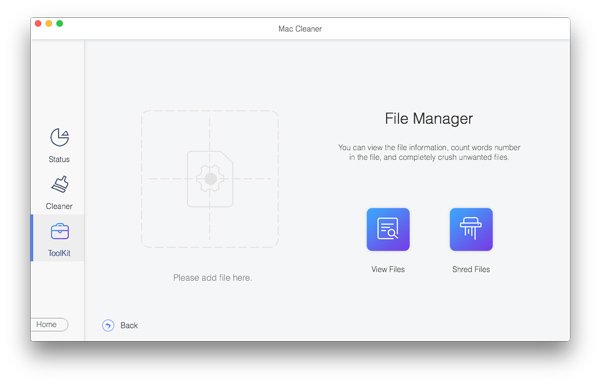Select the ToolKit briefcase icon
This screenshot has height=384, width=600.
[60, 231]
